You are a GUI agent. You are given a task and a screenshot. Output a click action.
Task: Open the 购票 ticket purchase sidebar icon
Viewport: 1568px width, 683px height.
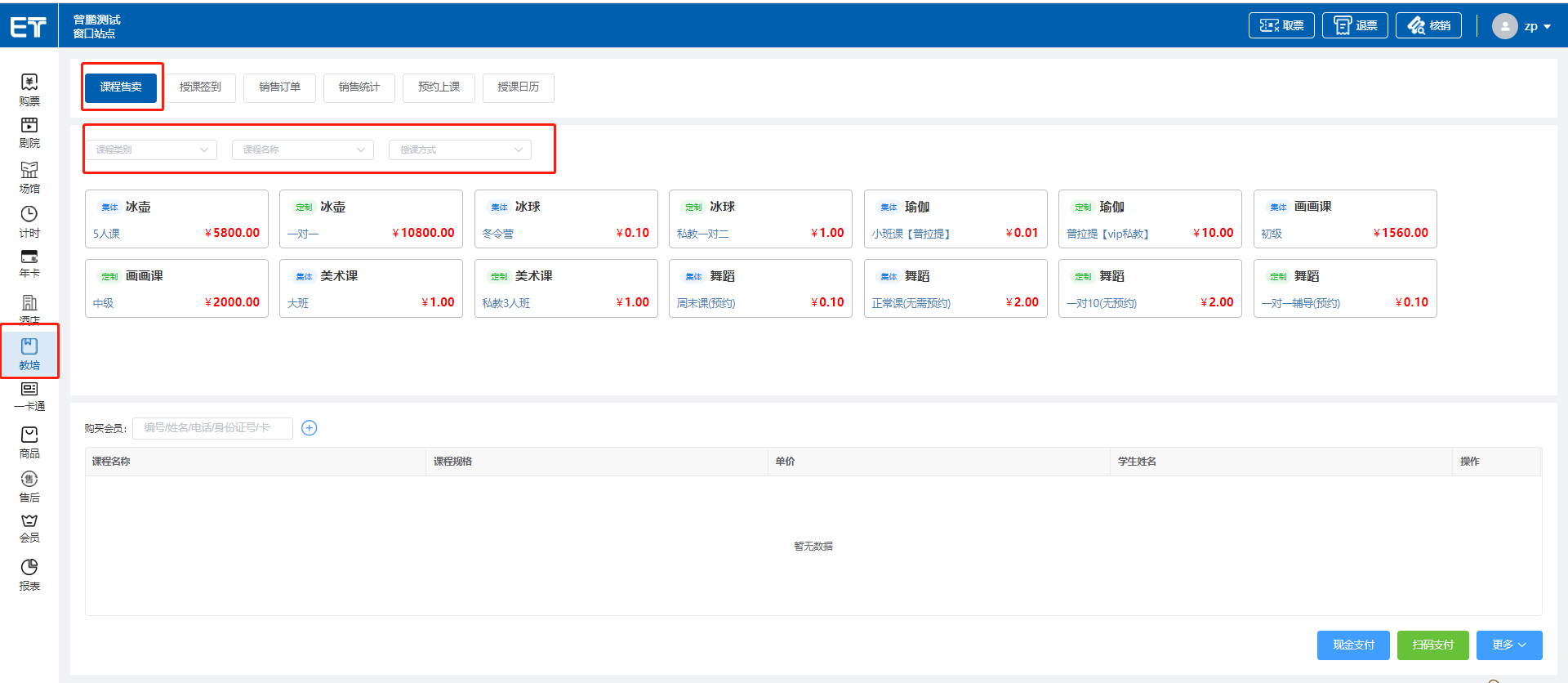pyautogui.click(x=29, y=89)
